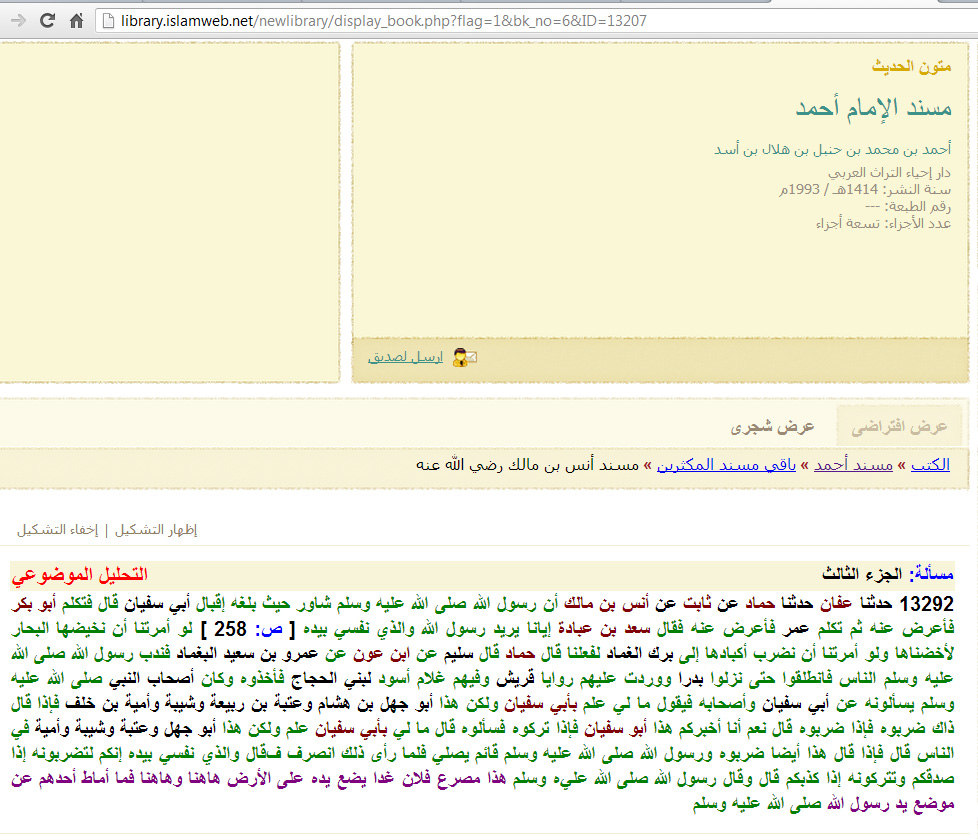Click the page document icon in address bar
The height and width of the screenshot is (840, 978).
coord(109,21)
